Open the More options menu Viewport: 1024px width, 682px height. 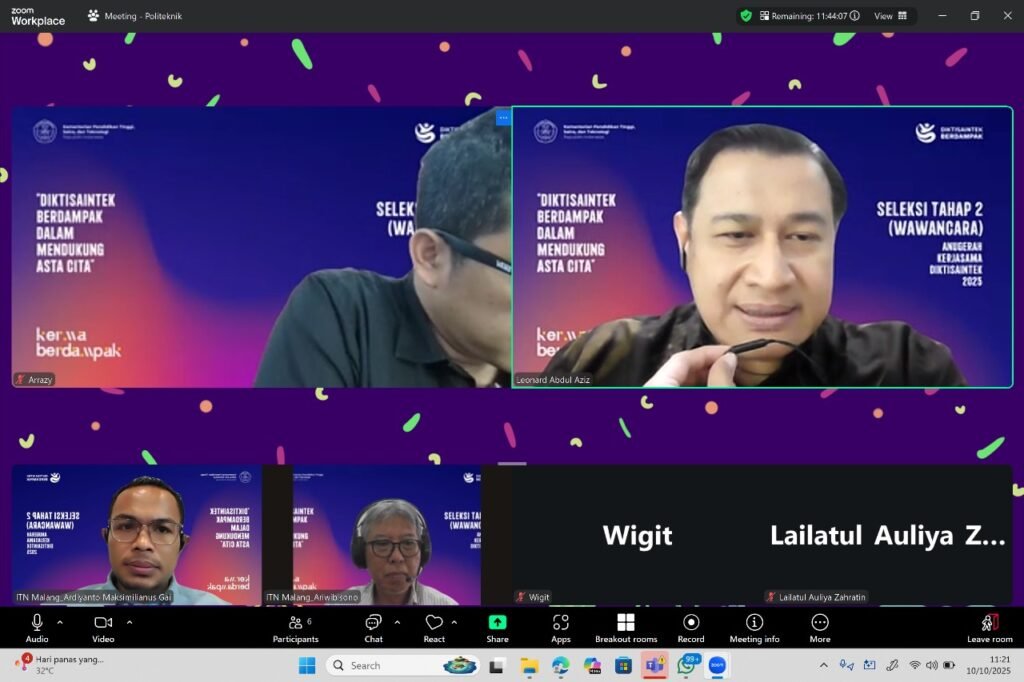pyautogui.click(x=820, y=628)
